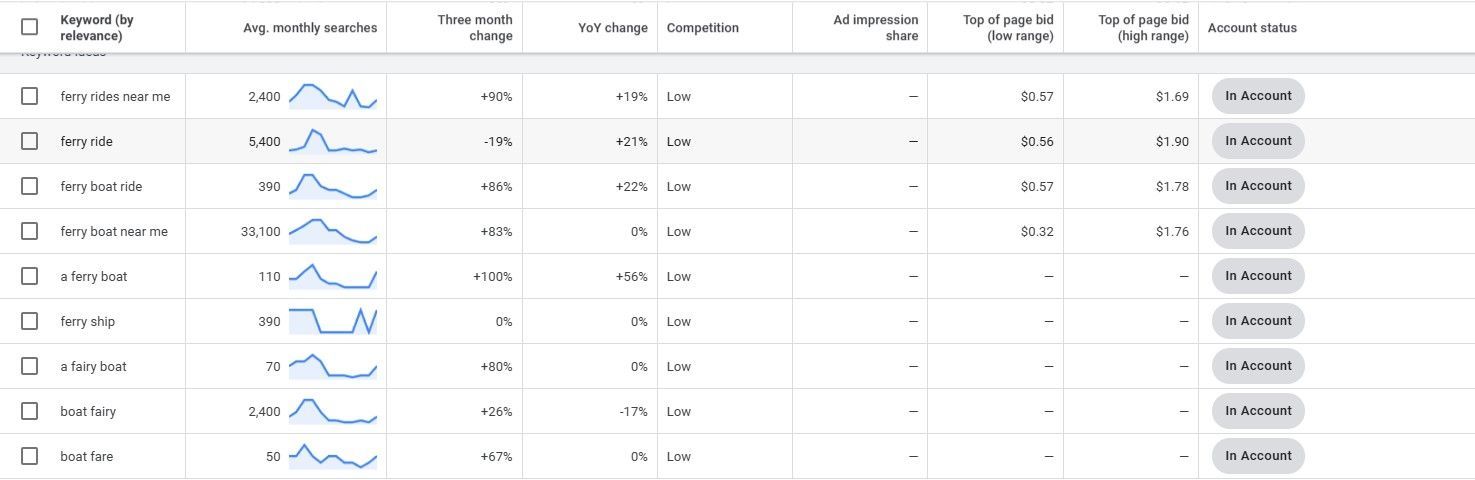Image resolution: width=1475 pixels, height=480 pixels.
Task: Select the boat fare keyword checkbox
Action: pos(29,456)
